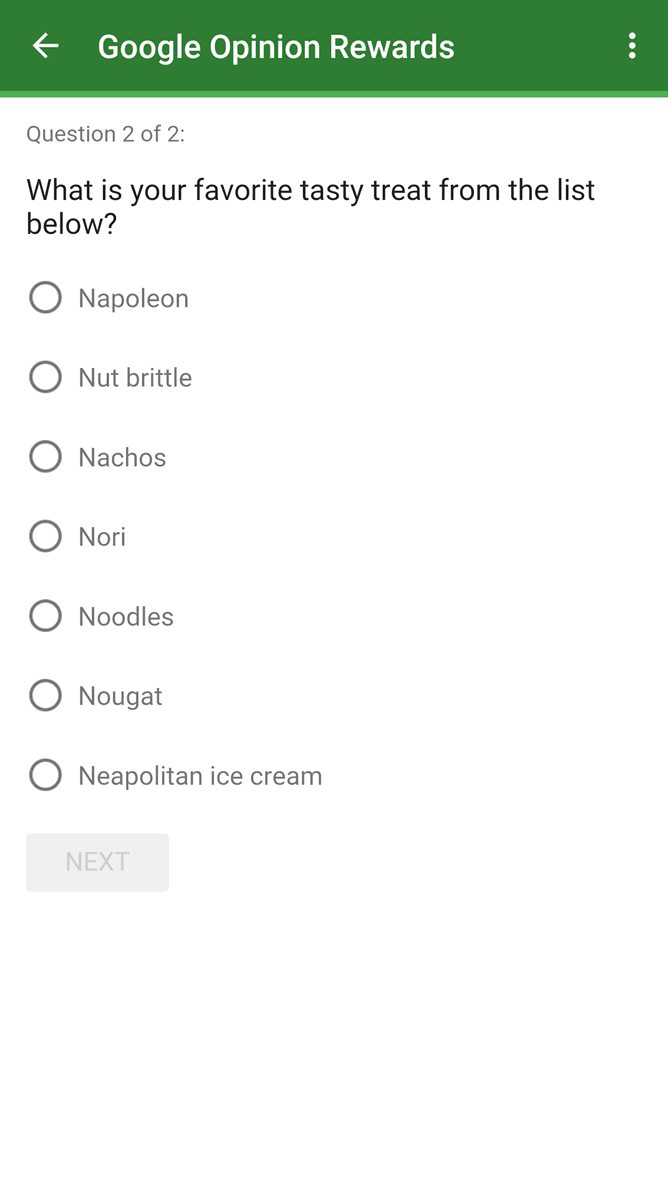668x1188 pixels.
Task: Choose the Nut brittle radio circle
Action: (45, 377)
